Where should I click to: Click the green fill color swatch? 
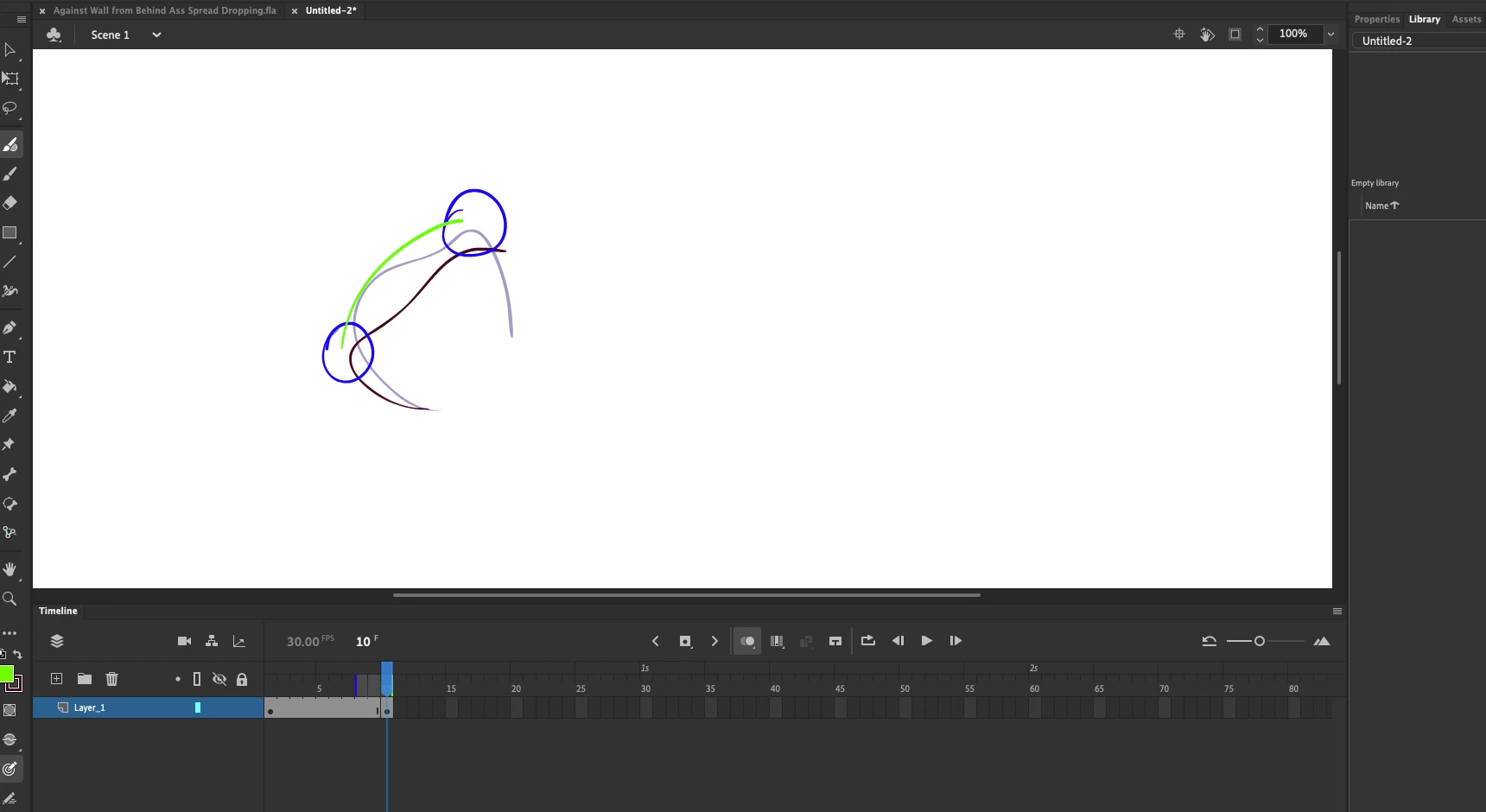(x=6, y=673)
